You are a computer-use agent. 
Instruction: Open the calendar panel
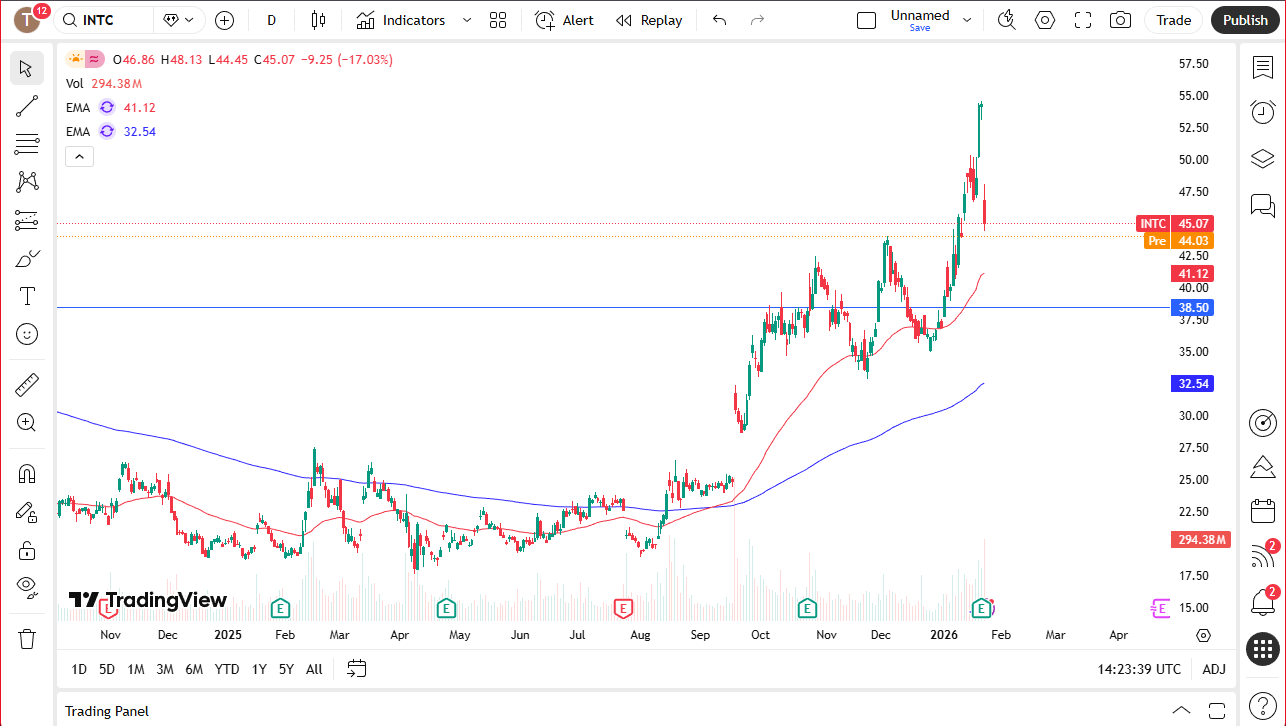coord(1263,511)
